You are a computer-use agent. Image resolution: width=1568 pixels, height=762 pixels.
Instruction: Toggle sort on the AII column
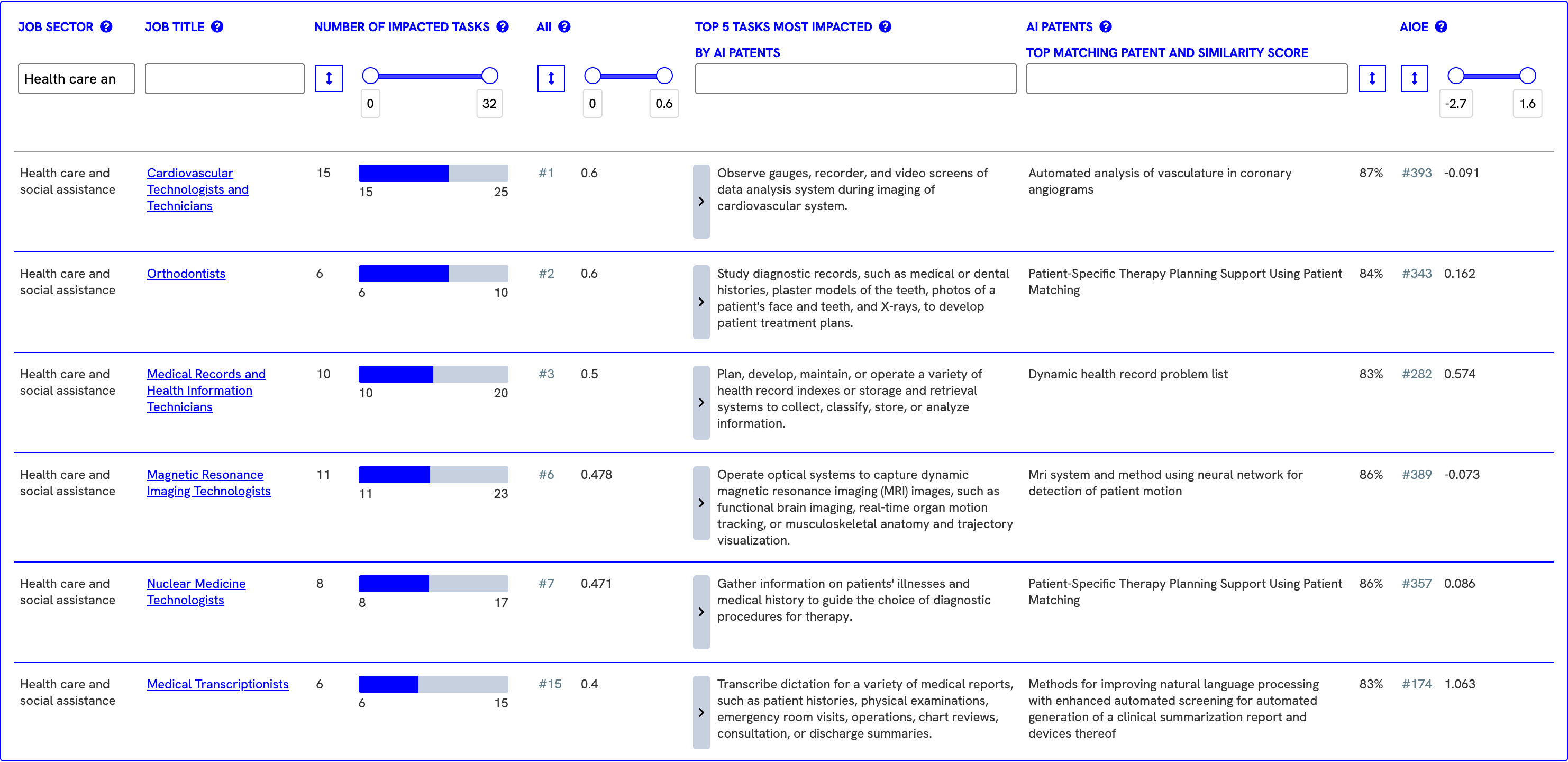click(551, 78)
